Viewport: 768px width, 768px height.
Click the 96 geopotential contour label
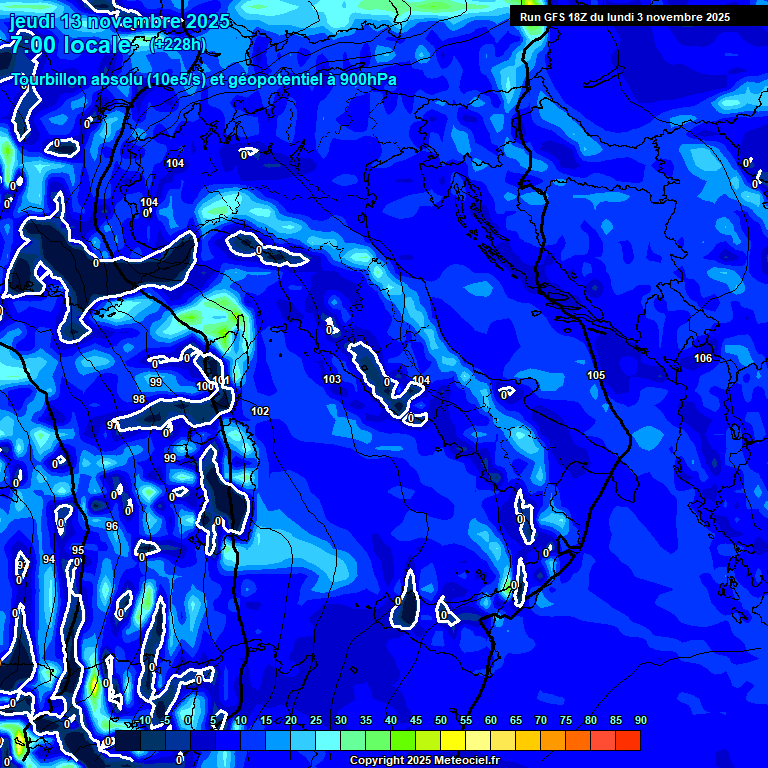click(x=112, y=526)
